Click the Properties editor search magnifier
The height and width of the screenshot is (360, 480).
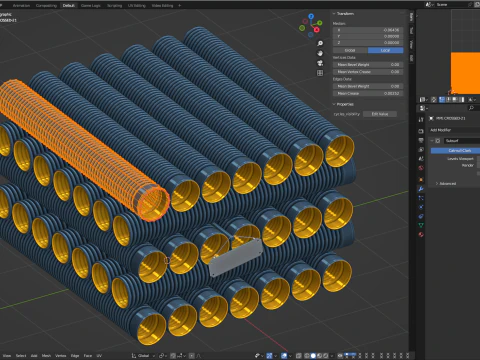[x=471, y=108]
